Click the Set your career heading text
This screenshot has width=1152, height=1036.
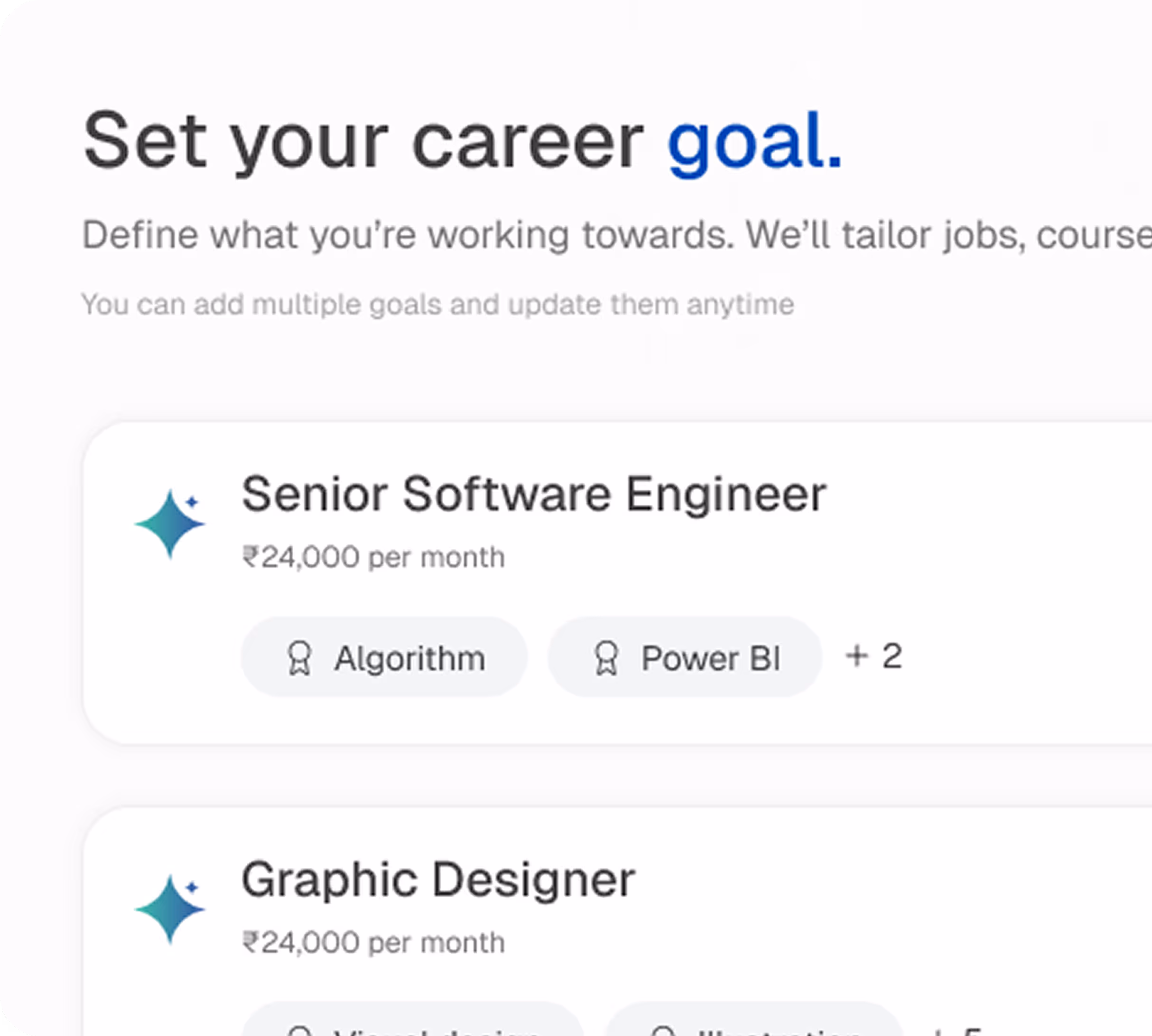(x=363, y=141)
